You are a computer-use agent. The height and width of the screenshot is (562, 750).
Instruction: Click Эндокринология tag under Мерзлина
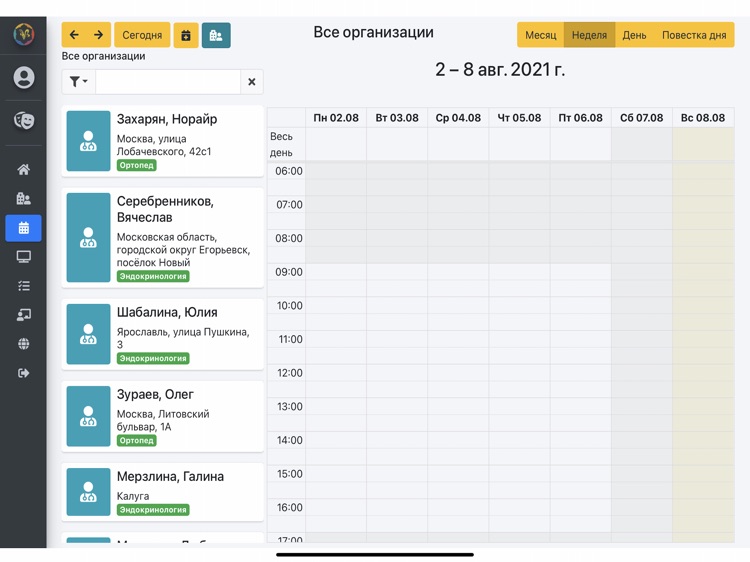[x=153, y=510]
